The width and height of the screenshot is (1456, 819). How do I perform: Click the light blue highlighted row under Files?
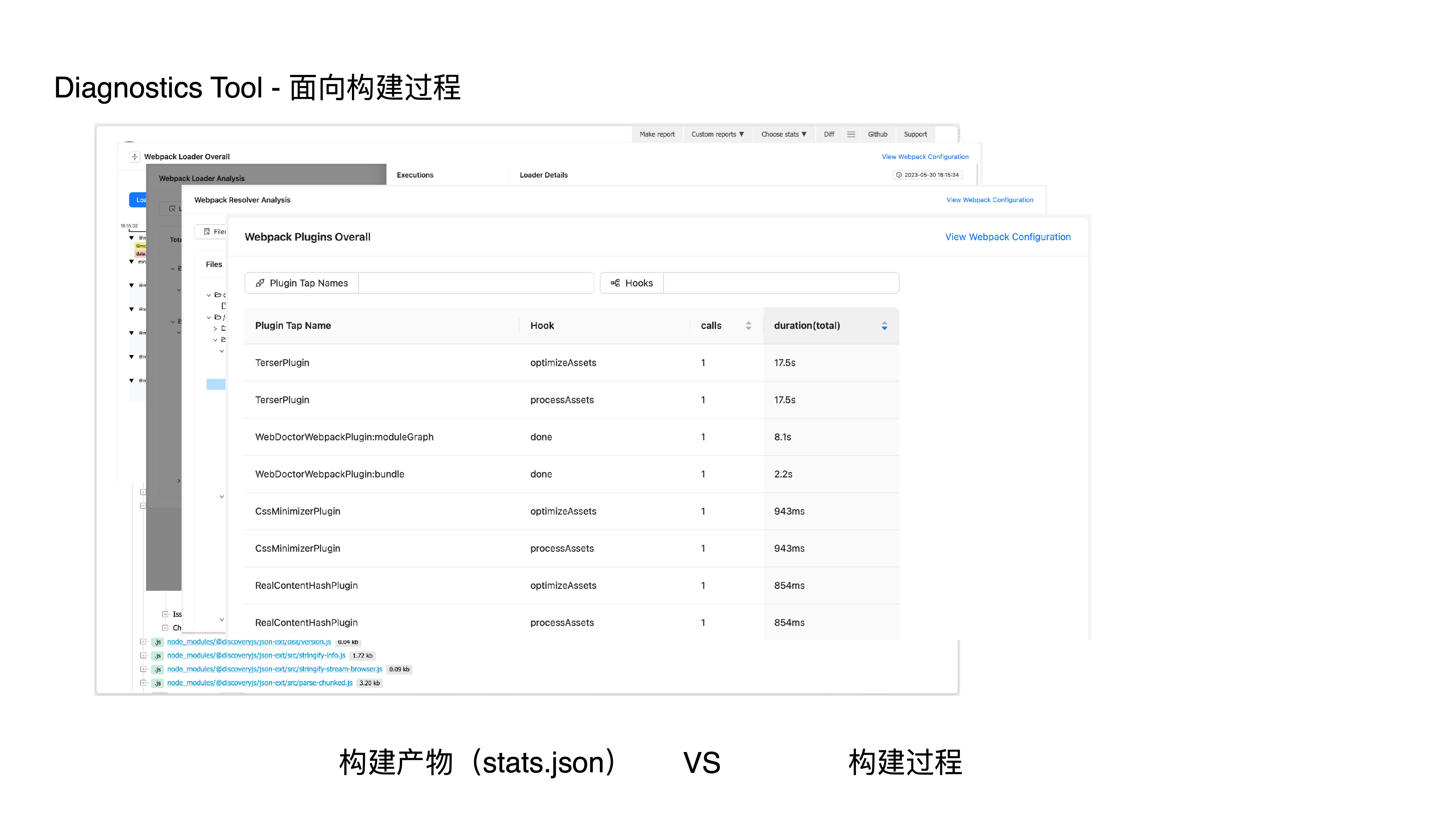click(x=216, y=384)
